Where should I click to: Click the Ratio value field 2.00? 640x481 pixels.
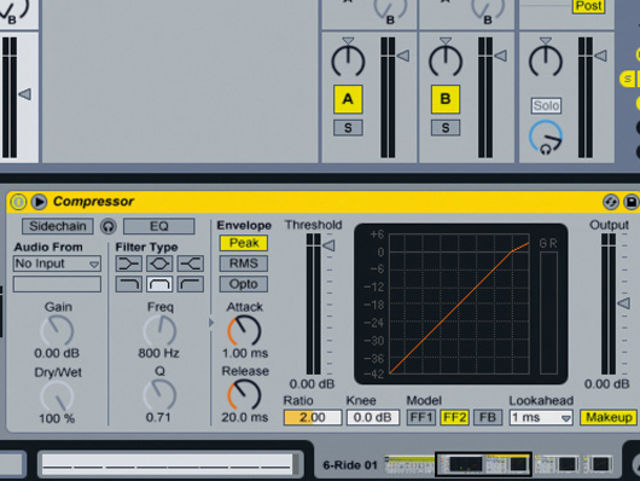tap(313, 418)
